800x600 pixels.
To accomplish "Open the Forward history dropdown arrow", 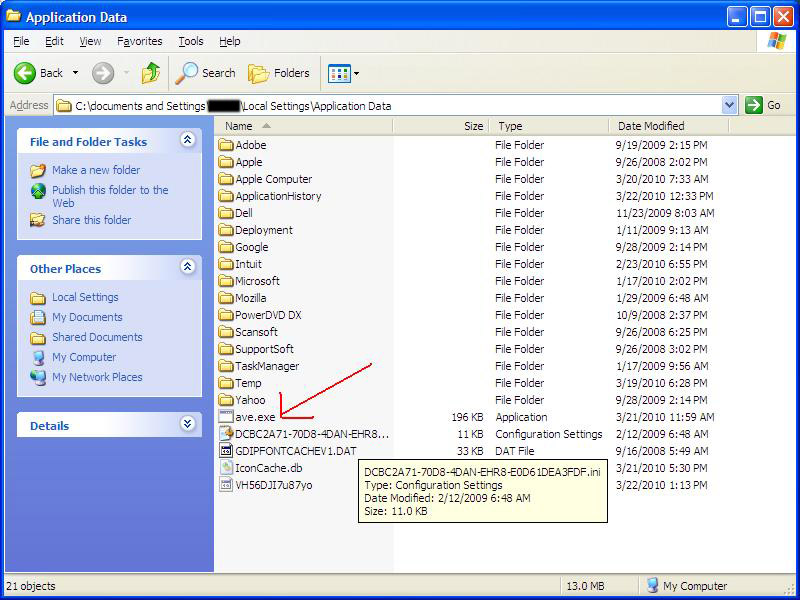I will tap(126, 73).
